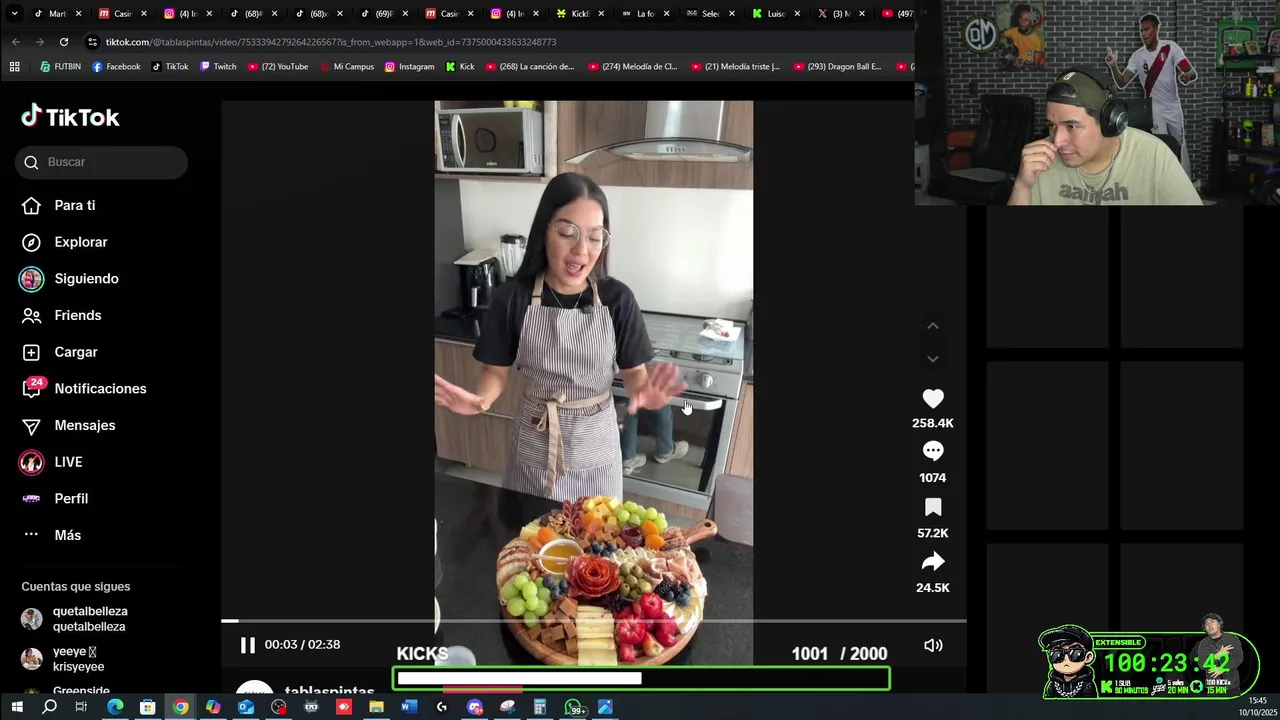Open quetalbelleza followed account
The image size is (1280, 720).
pyautogui.click(x=75, y=619)
